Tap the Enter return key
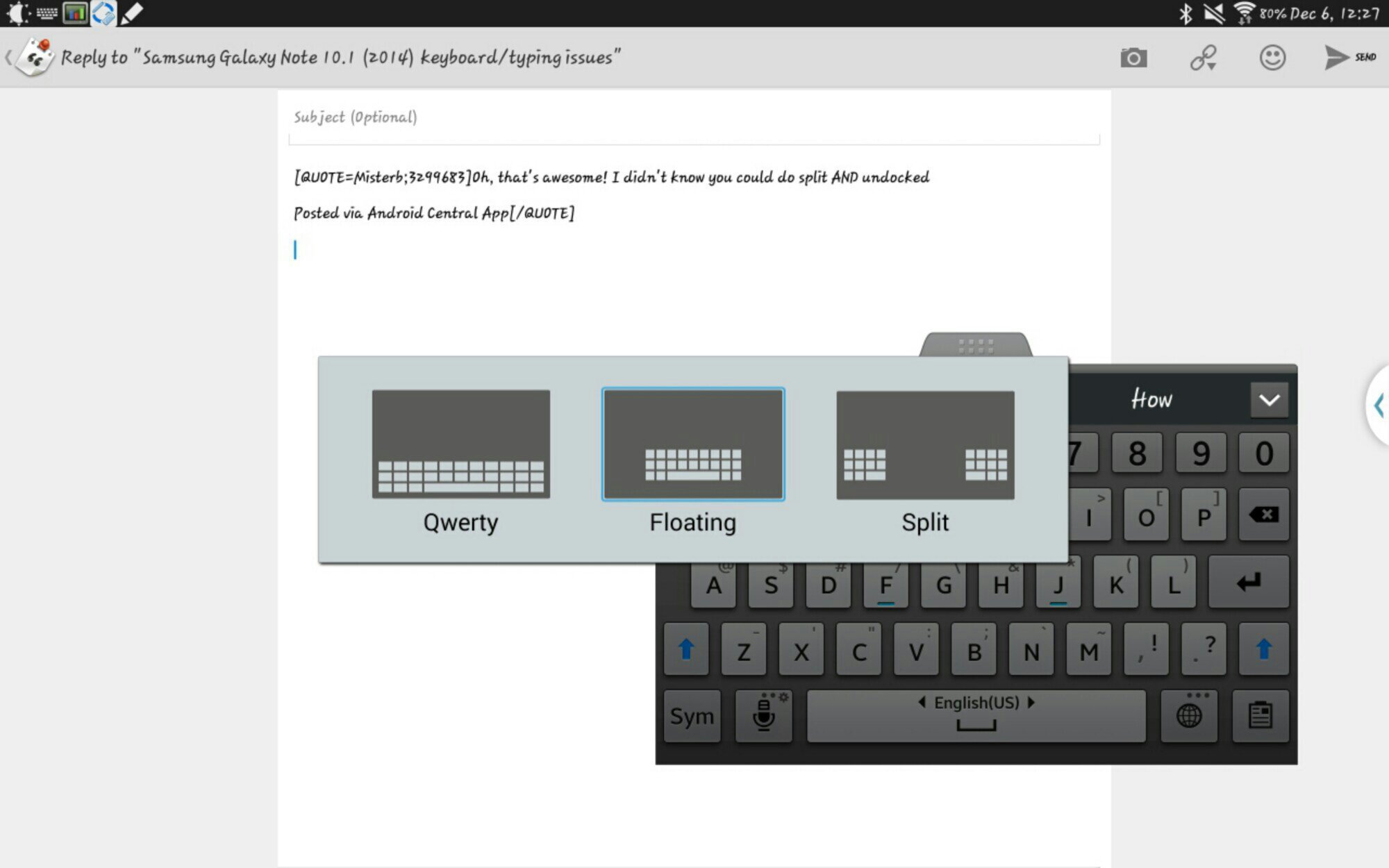1389x868 pixels. tap(1249, 582)
